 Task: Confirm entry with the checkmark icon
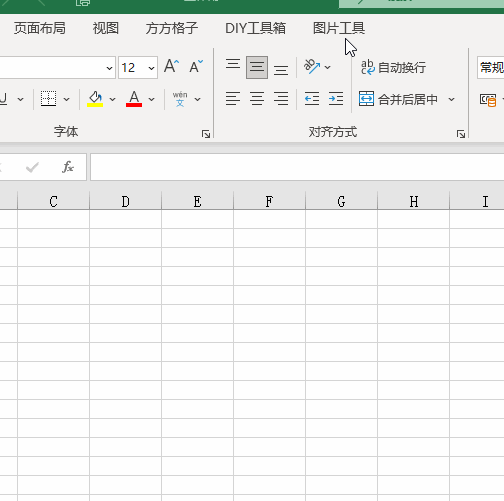(32, 167)
